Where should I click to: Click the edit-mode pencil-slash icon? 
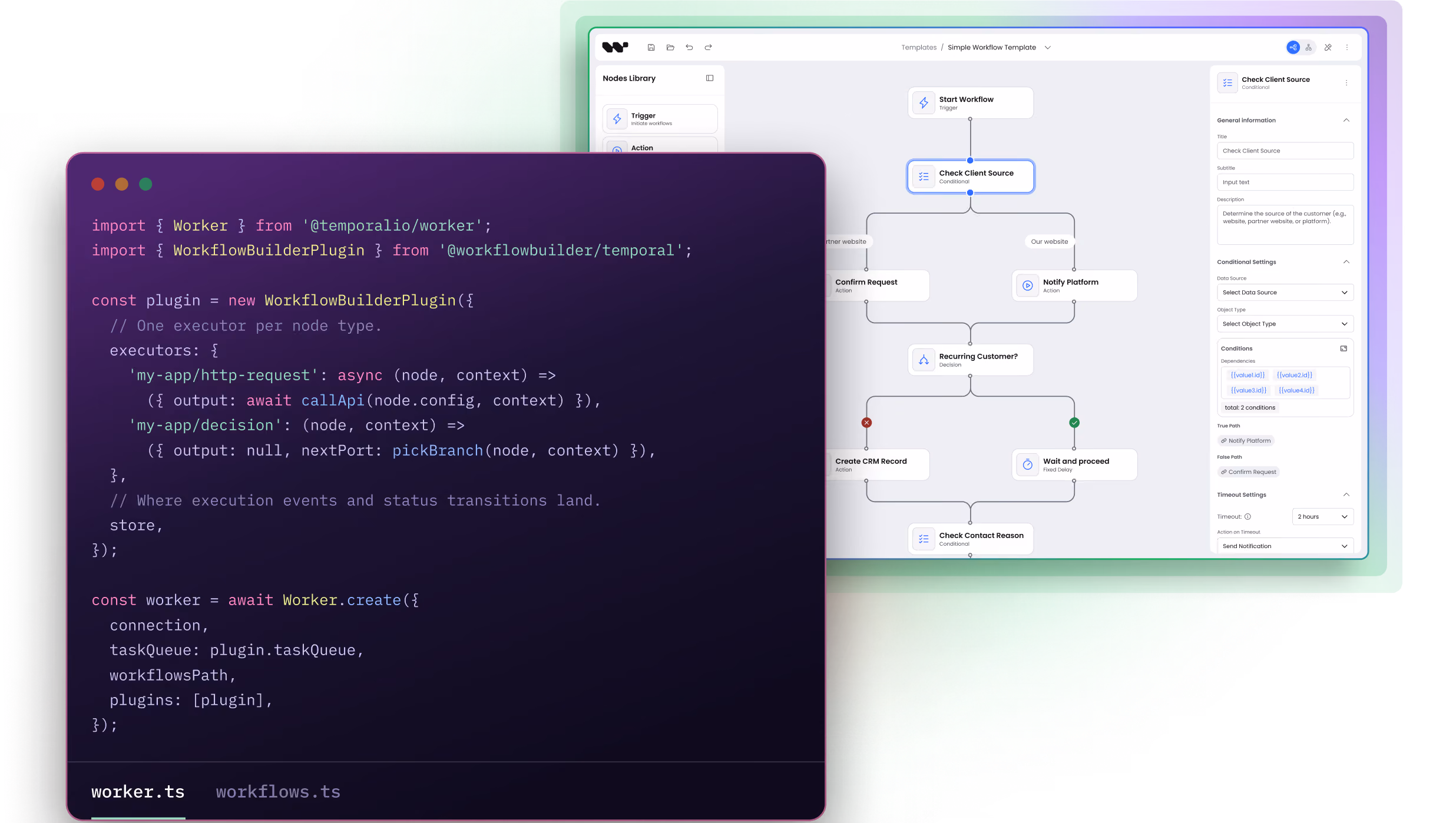(1328, 47)
